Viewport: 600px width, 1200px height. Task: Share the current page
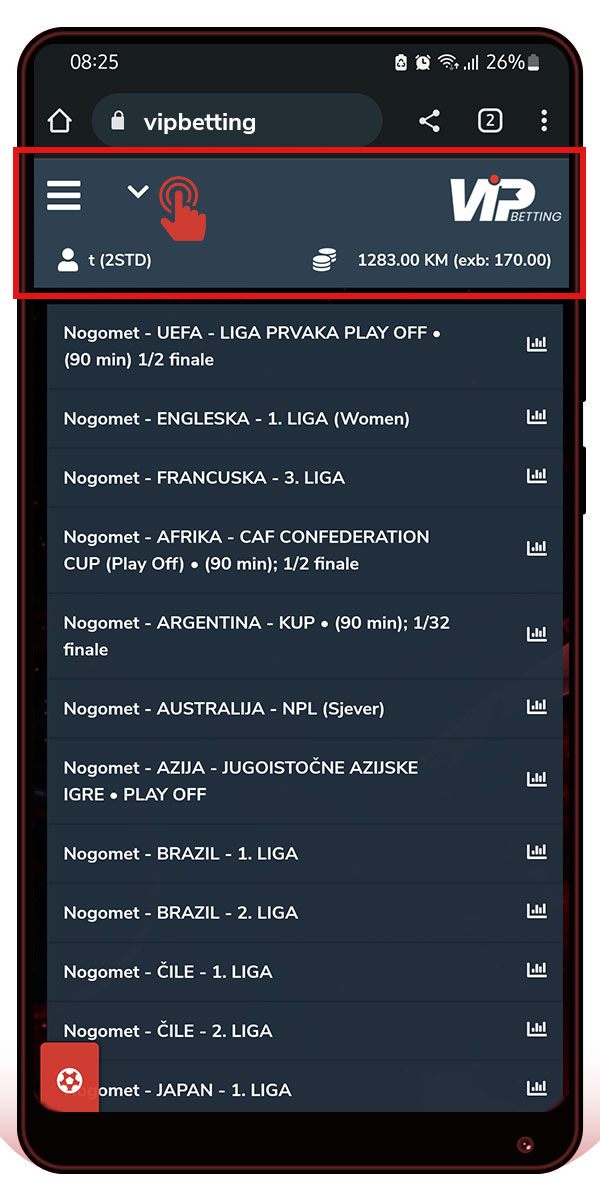coord(429,122)
